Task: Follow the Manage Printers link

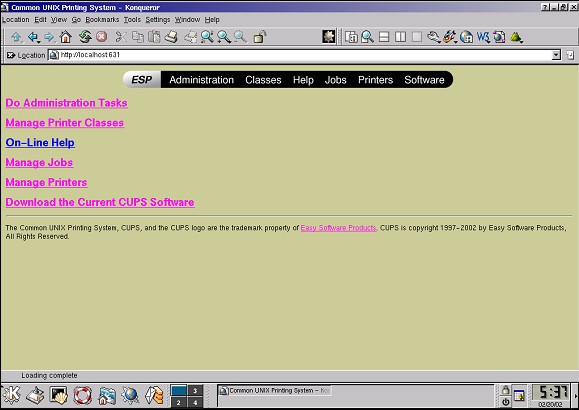Action: pos(46,182)
